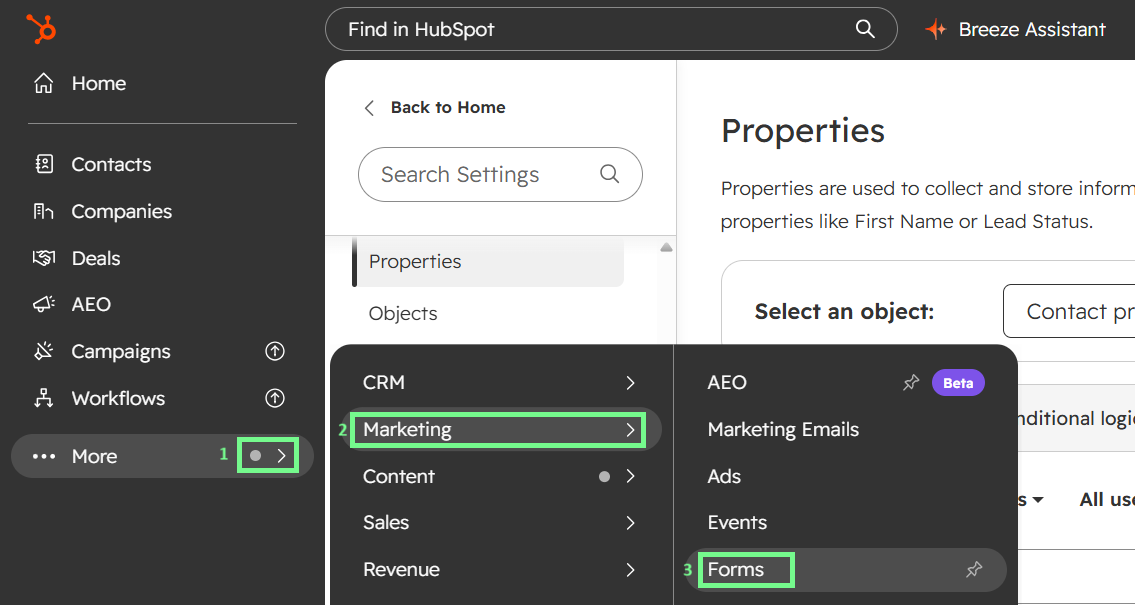The height and width of the screenshot is (605, 1135).
Task: Select Objects in settings sidebar
Action: [x=402, y=313]
